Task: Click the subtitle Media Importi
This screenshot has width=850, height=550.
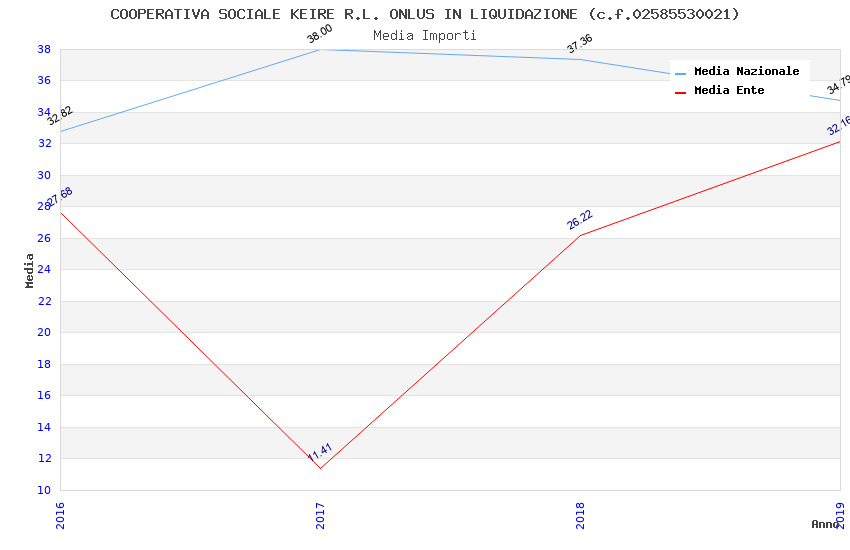Action: pyautogui.click(x=424, y=36)
